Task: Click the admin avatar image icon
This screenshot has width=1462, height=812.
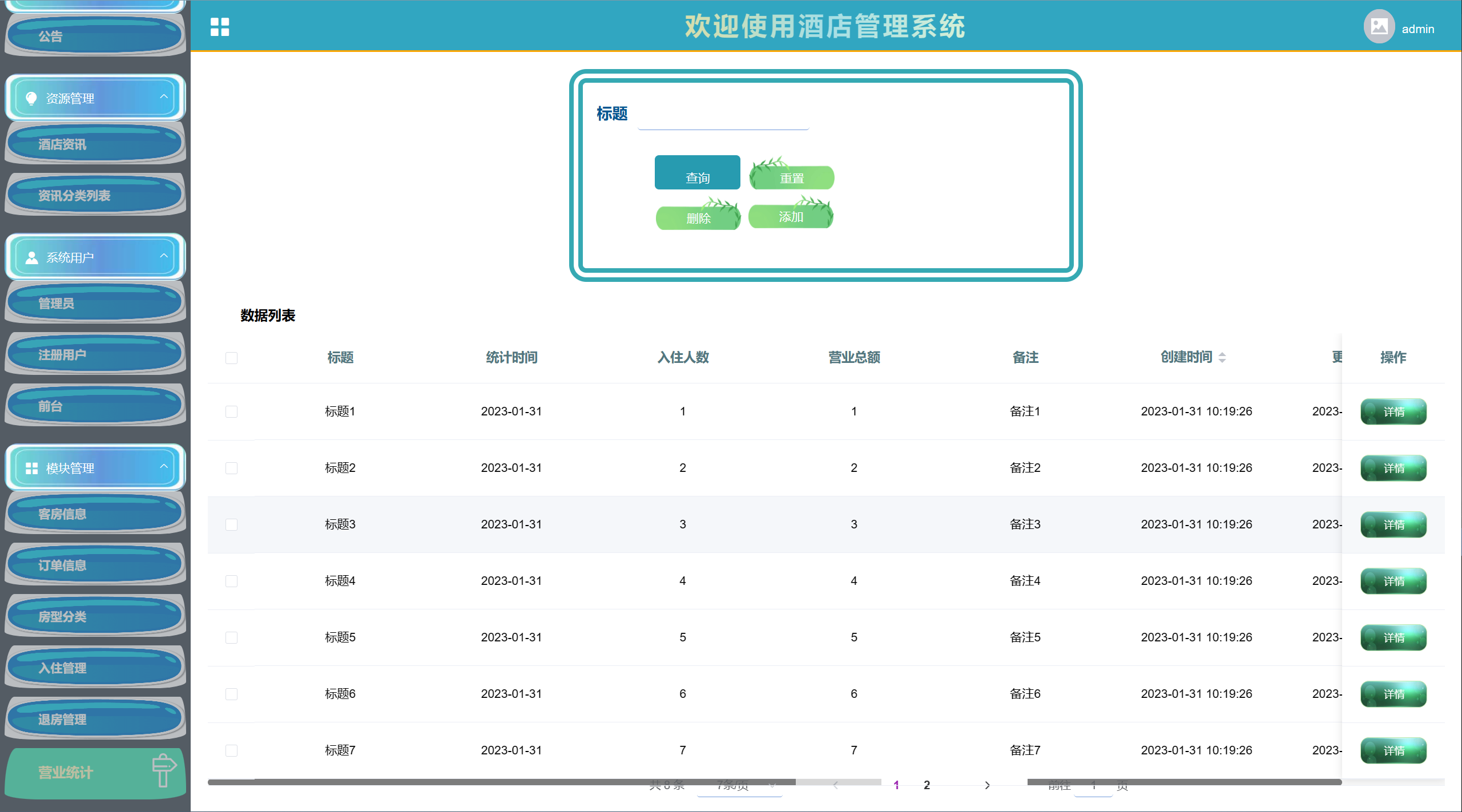Action: [1379, 27]
